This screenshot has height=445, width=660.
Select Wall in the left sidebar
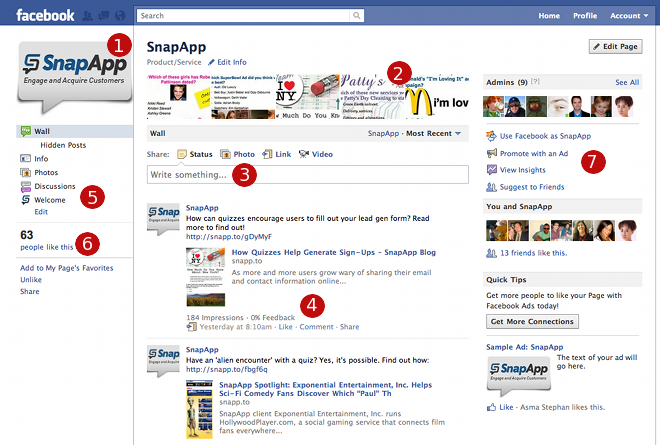point(75,131)
